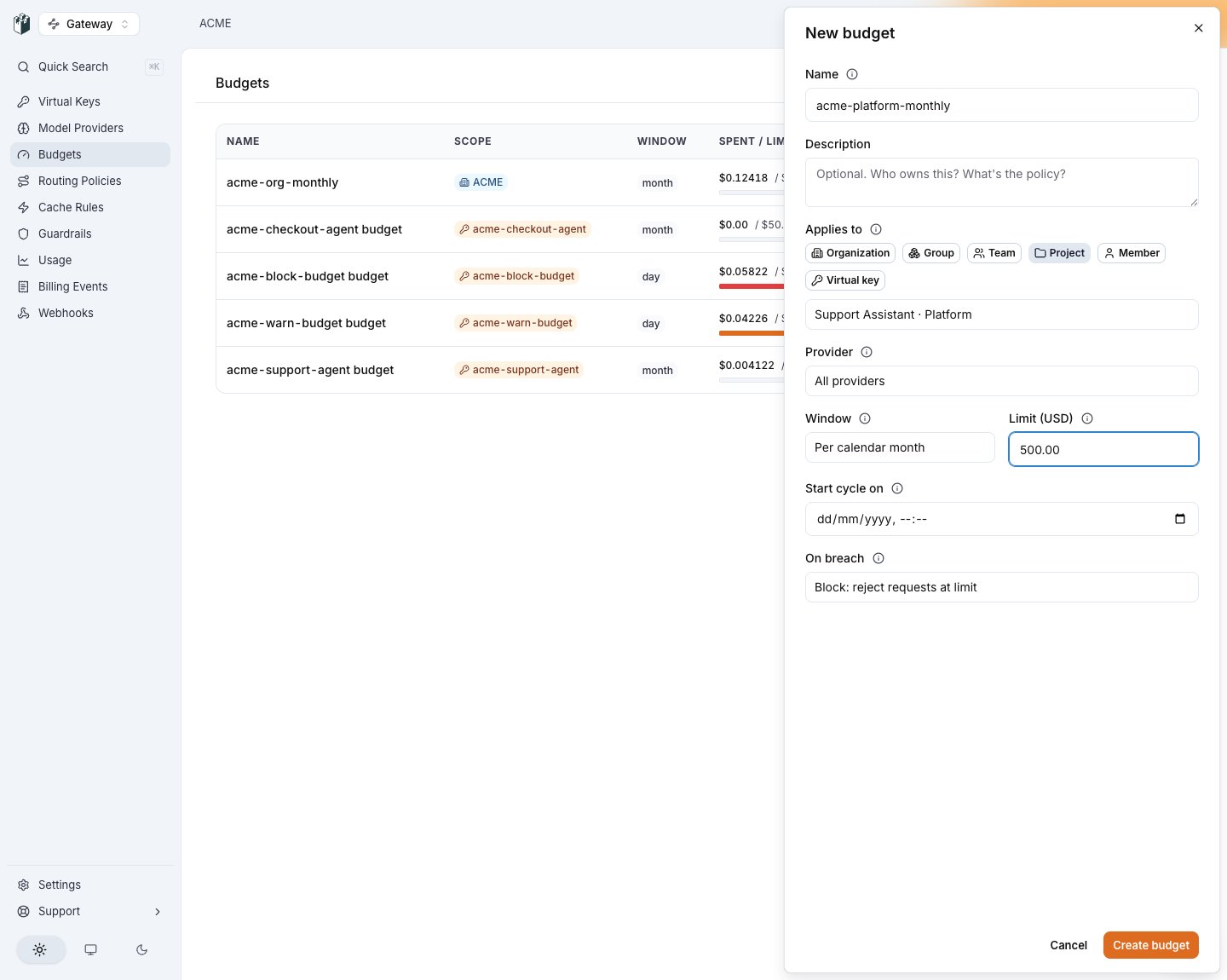Click the Limit (USD) info icon
Image resolution: width=1227 pixels, height=980 pixels.
click(1087, 418)
